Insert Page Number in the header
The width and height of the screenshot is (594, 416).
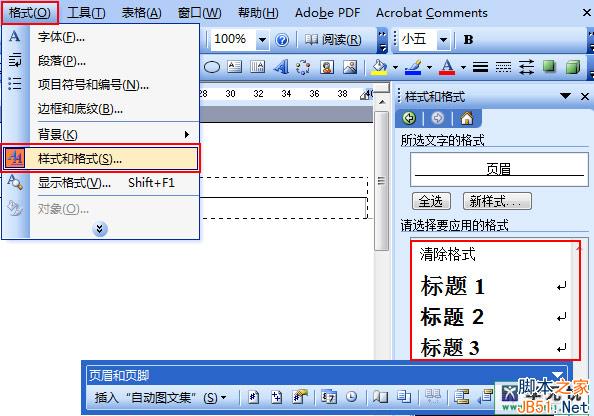[253, 397]
